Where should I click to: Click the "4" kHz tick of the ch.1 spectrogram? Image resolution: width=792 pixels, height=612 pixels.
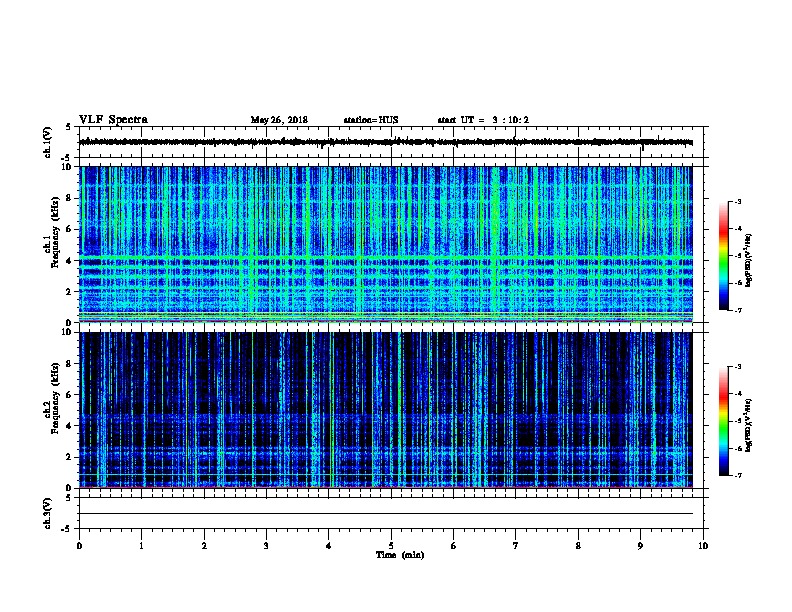tap(70, 261)
